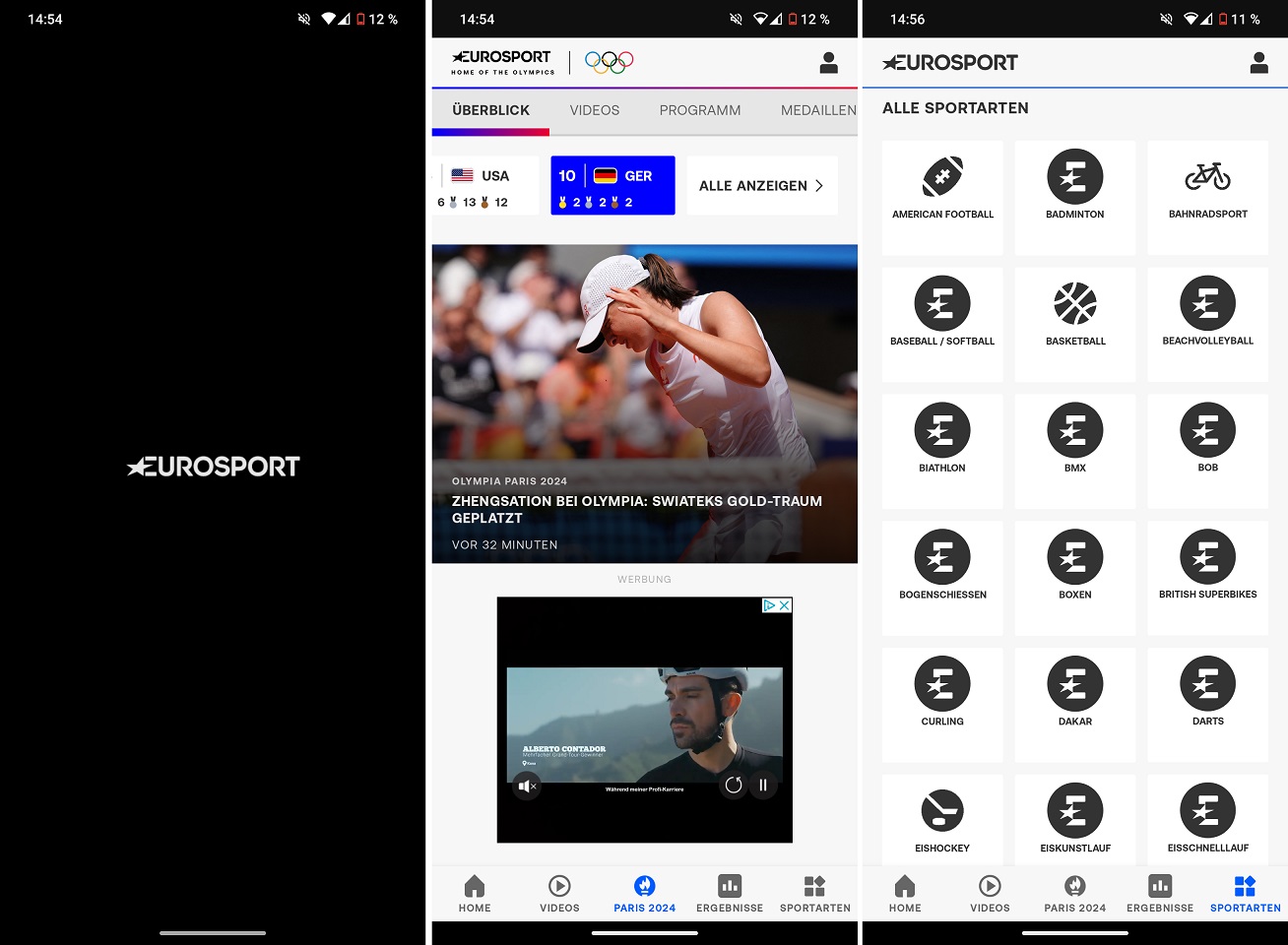1288x945 pixels.
Task: Choose the Biathlon tile
Action: click(942, 452)
